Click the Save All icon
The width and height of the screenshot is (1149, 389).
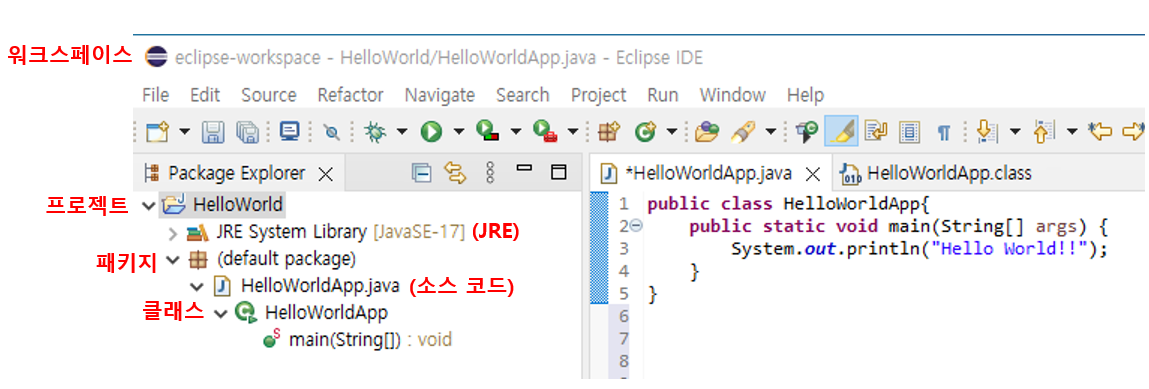click(248, 132)
